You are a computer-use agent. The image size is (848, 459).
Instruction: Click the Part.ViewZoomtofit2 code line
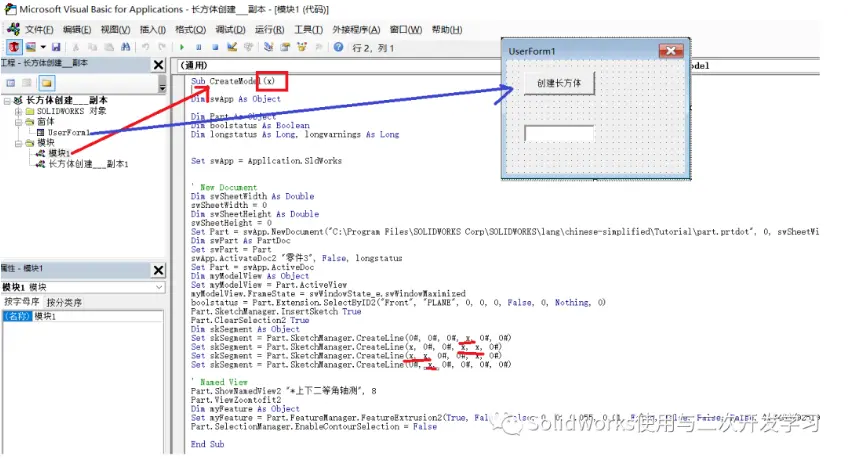[236, 400]
